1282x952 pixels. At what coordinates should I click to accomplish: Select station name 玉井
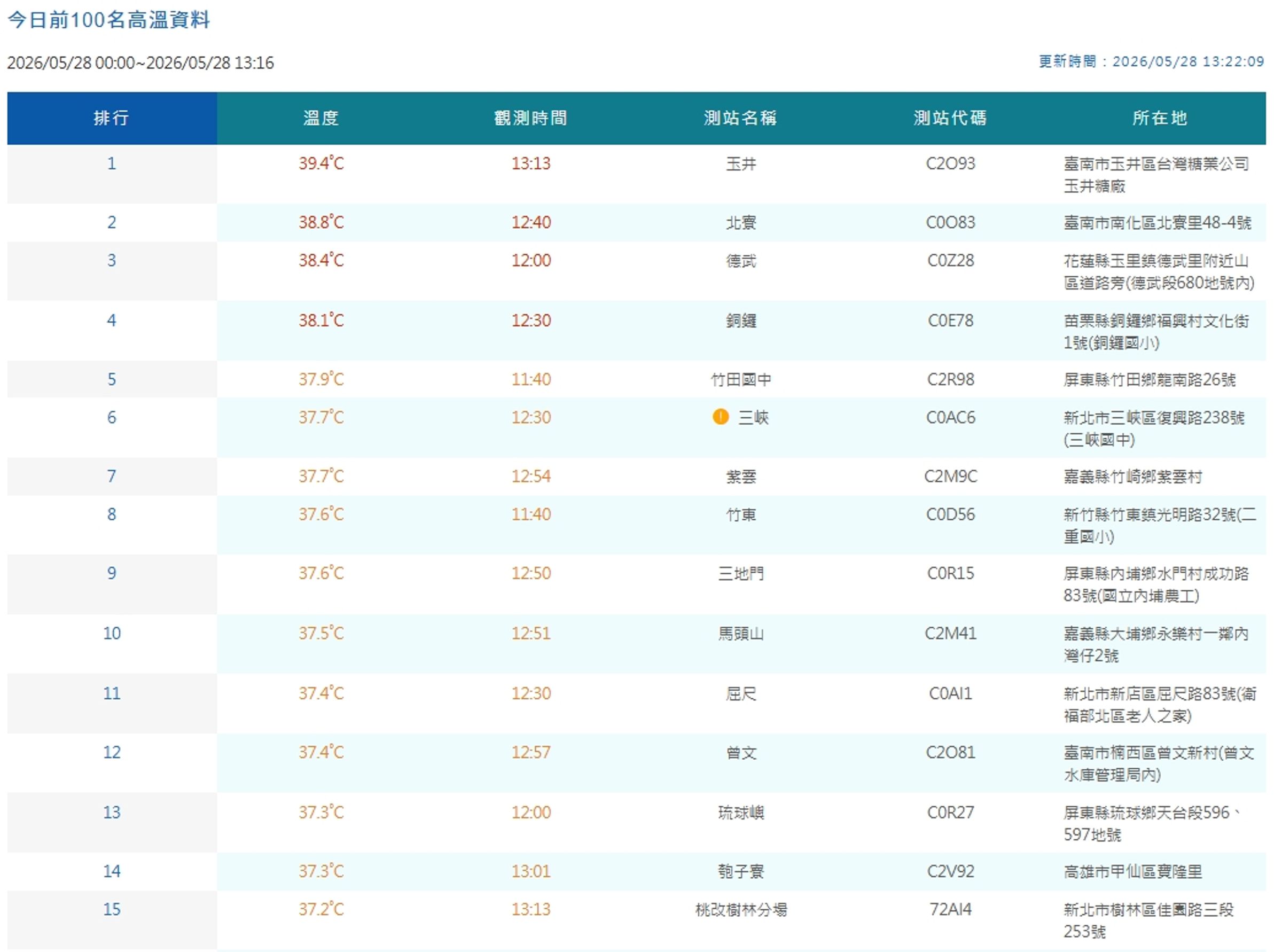(741, 163)
